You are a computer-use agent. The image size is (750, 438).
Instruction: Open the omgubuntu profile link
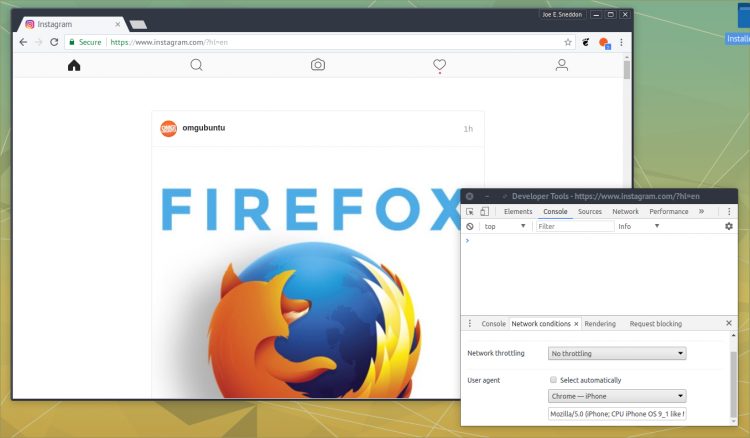[x=204, y=128]
